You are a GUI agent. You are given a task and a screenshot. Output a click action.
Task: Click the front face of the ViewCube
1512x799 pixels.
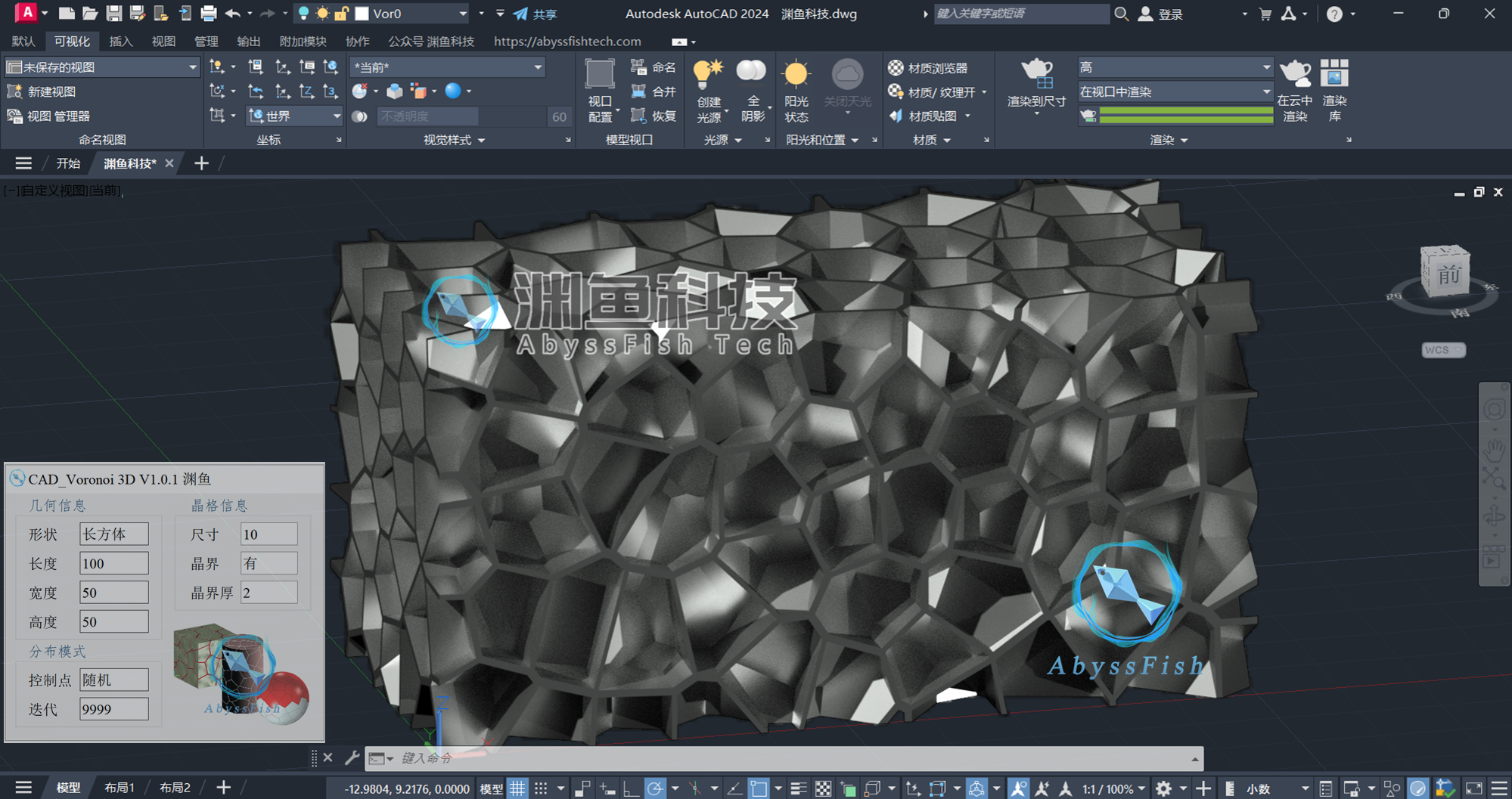(1448, 274)
